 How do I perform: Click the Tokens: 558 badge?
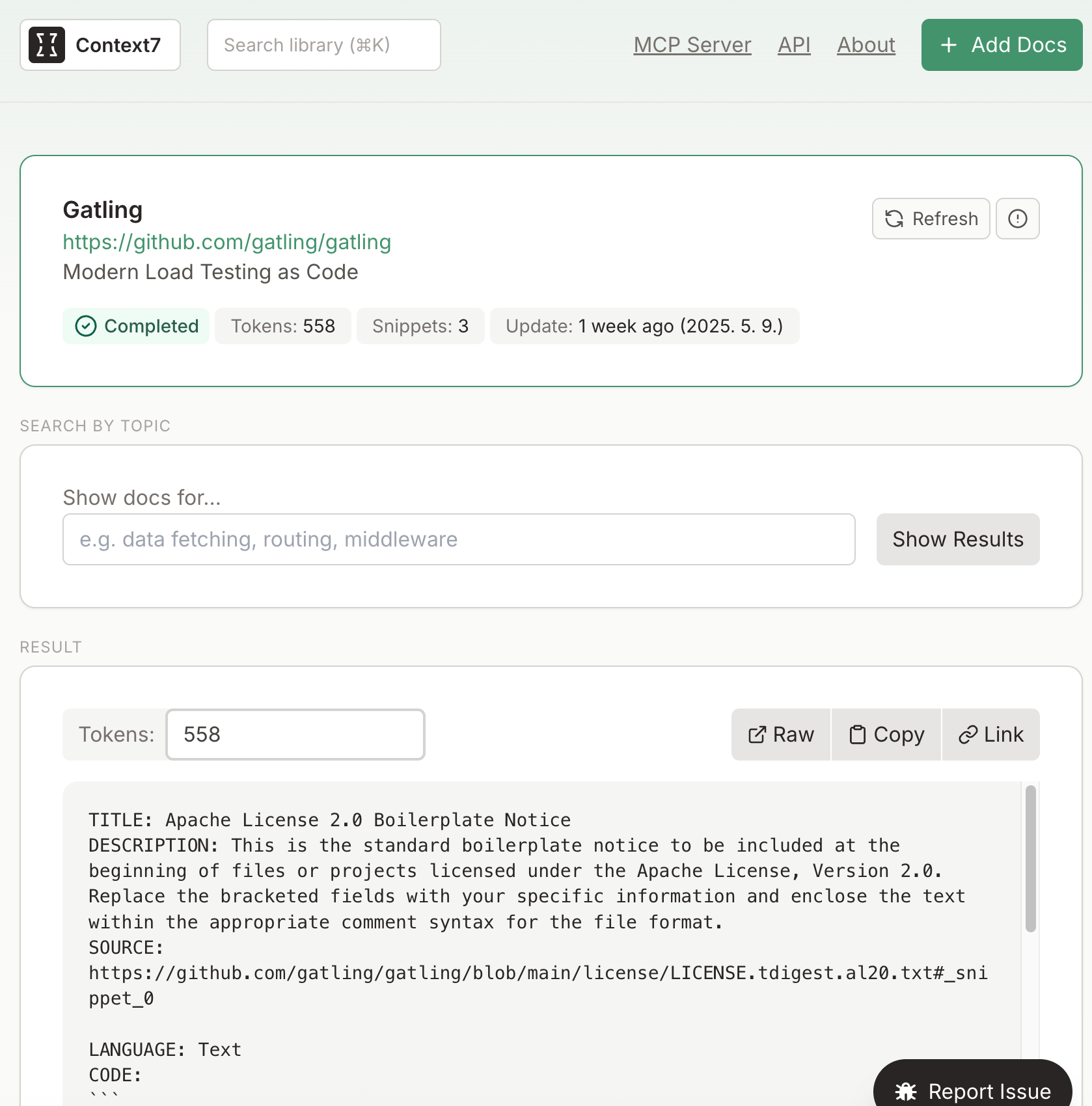coord(283,326)
